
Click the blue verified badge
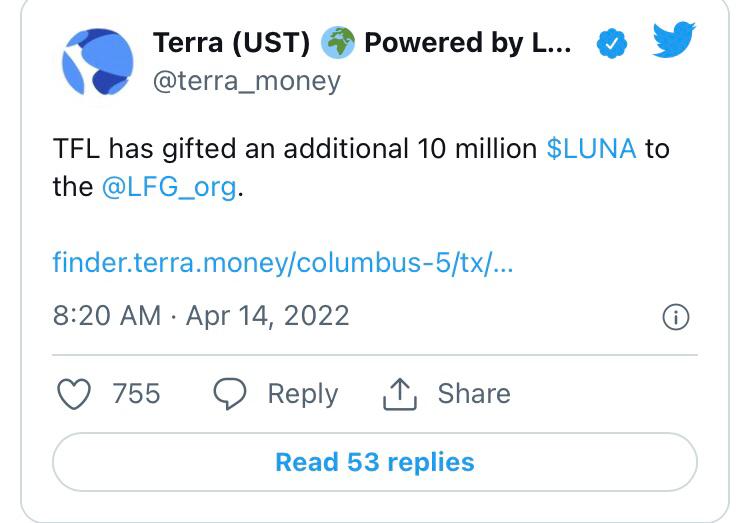point(611,44)
